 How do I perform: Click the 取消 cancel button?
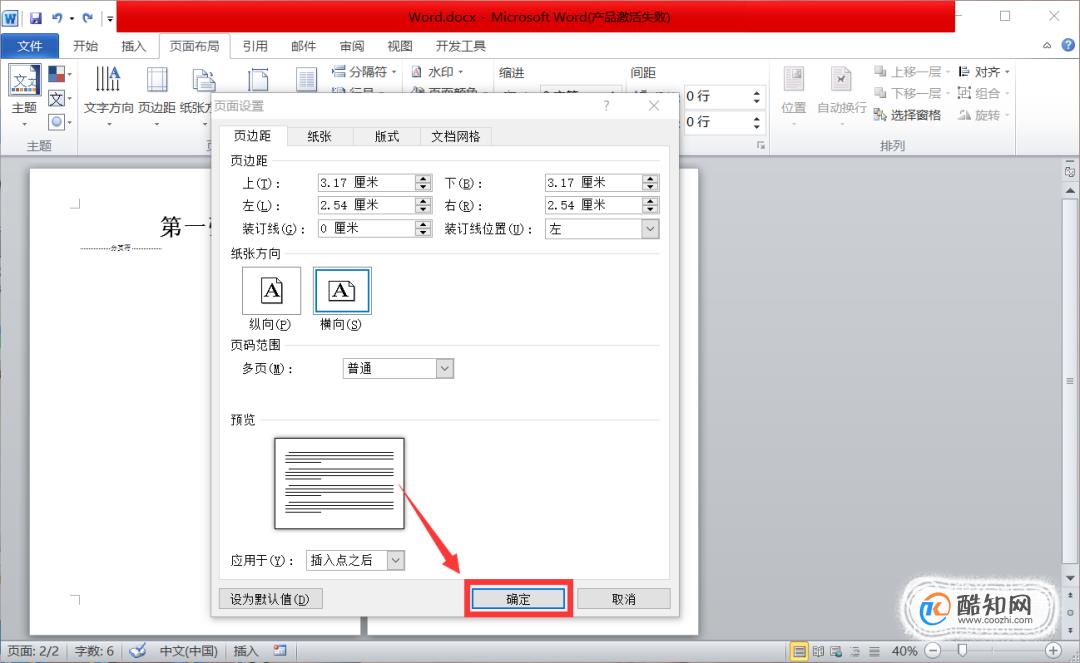[x=623, y=599]
